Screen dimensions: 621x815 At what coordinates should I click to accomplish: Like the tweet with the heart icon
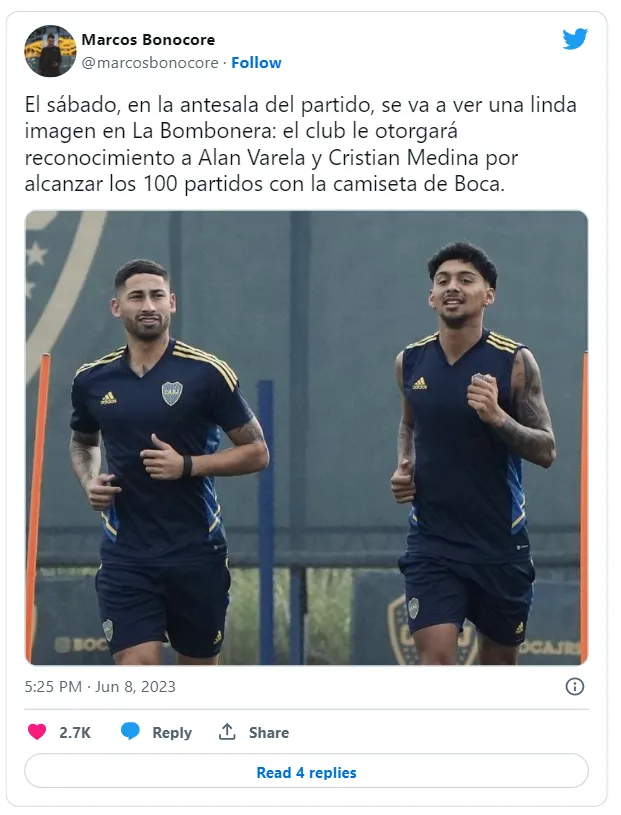37,732
